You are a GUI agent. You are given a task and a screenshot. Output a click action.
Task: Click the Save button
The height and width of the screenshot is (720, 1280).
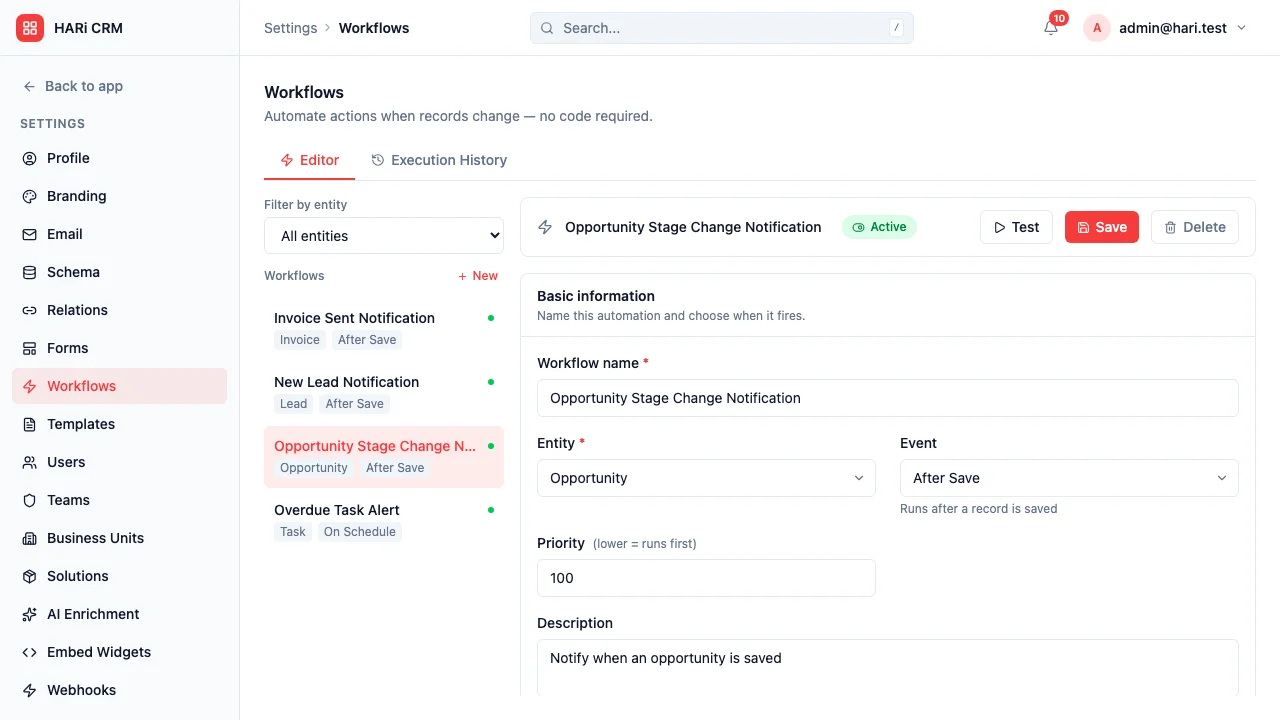coord(1101,227)
